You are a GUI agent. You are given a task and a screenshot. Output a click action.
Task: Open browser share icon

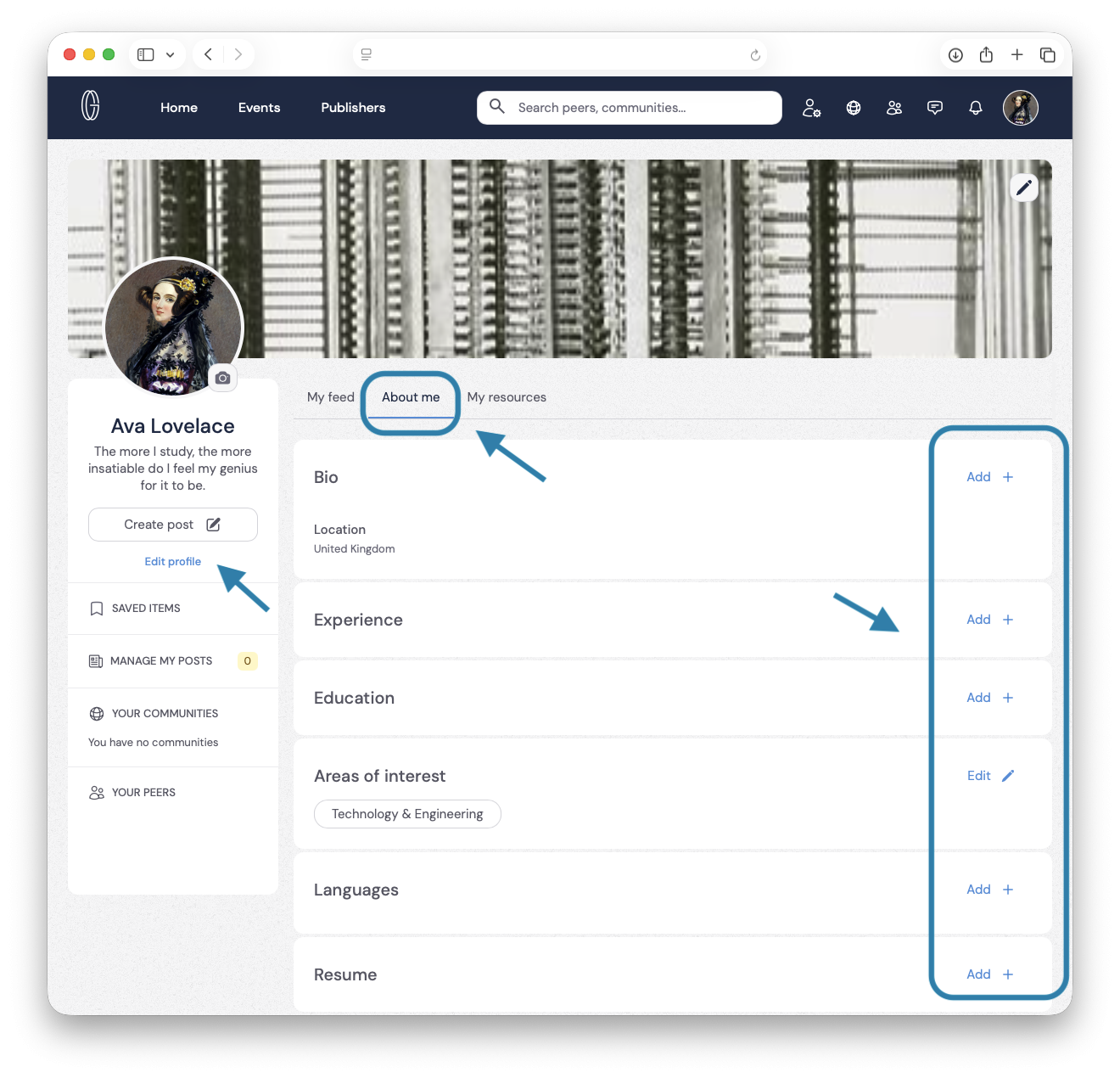(986, 55)
